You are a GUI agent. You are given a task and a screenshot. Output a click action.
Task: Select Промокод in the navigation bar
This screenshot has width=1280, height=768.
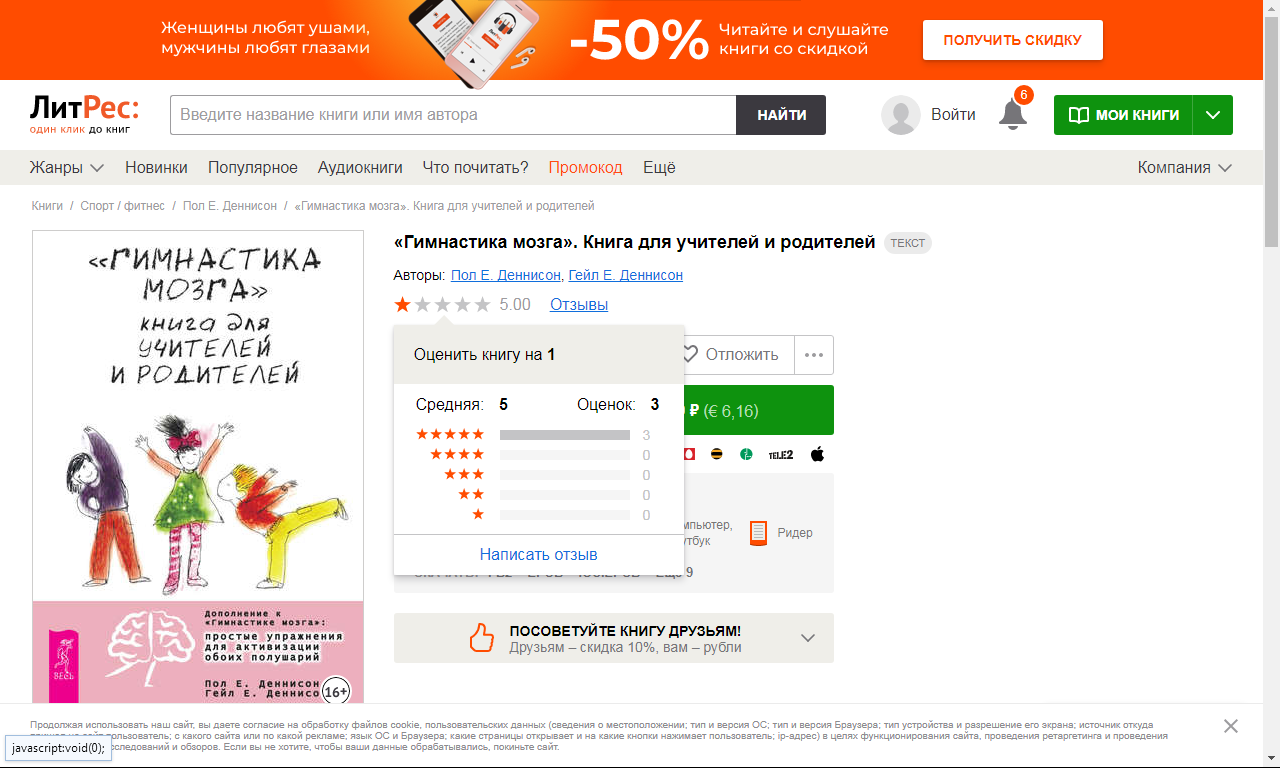tap(585, 167)
